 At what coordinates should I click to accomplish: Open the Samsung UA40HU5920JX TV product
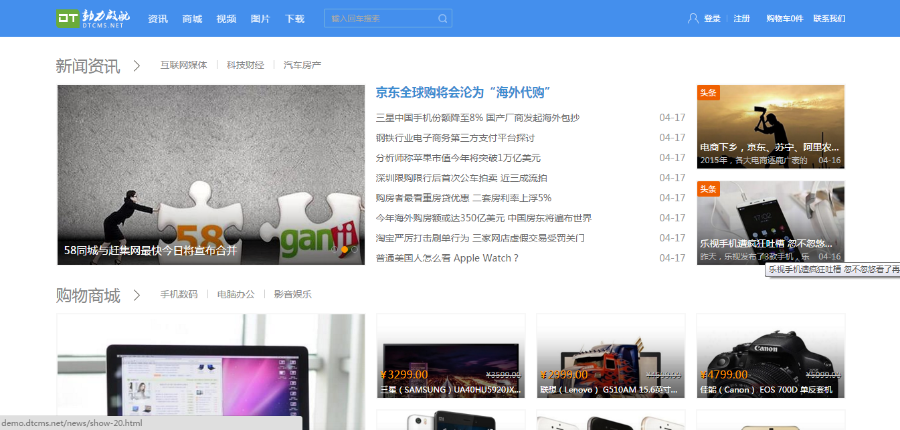click(451, 356)
